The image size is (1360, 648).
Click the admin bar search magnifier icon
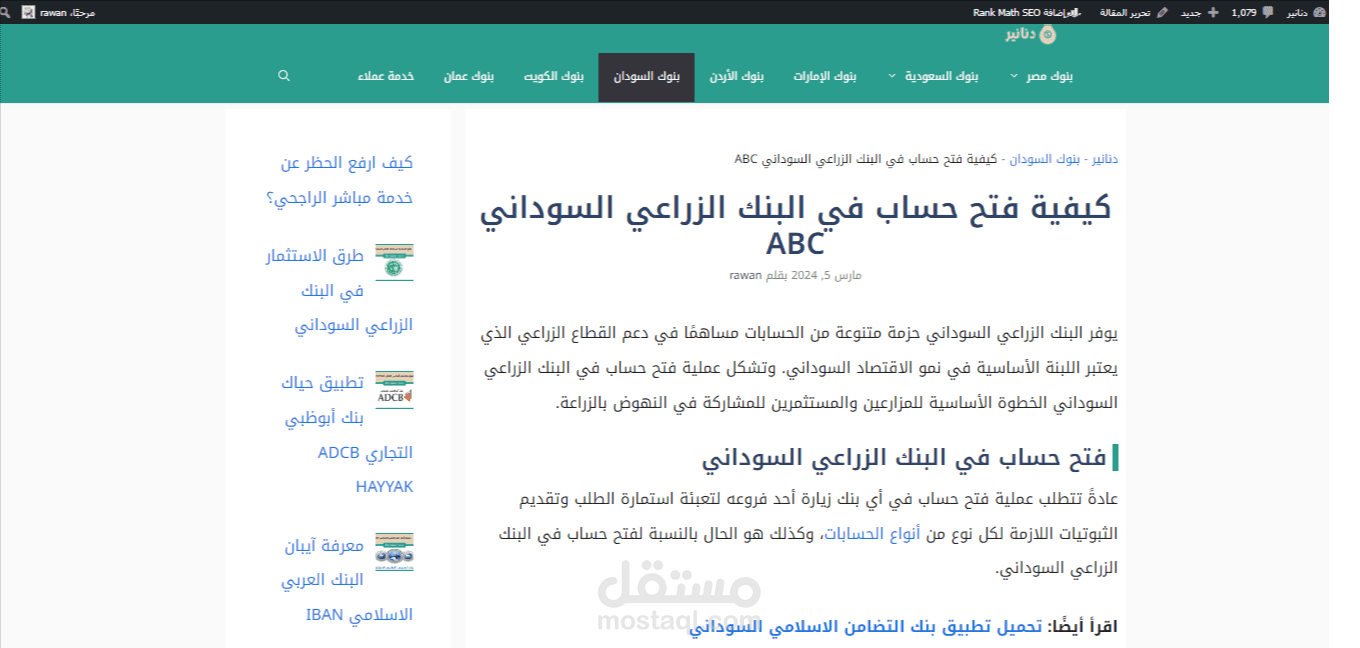point(7,12)
